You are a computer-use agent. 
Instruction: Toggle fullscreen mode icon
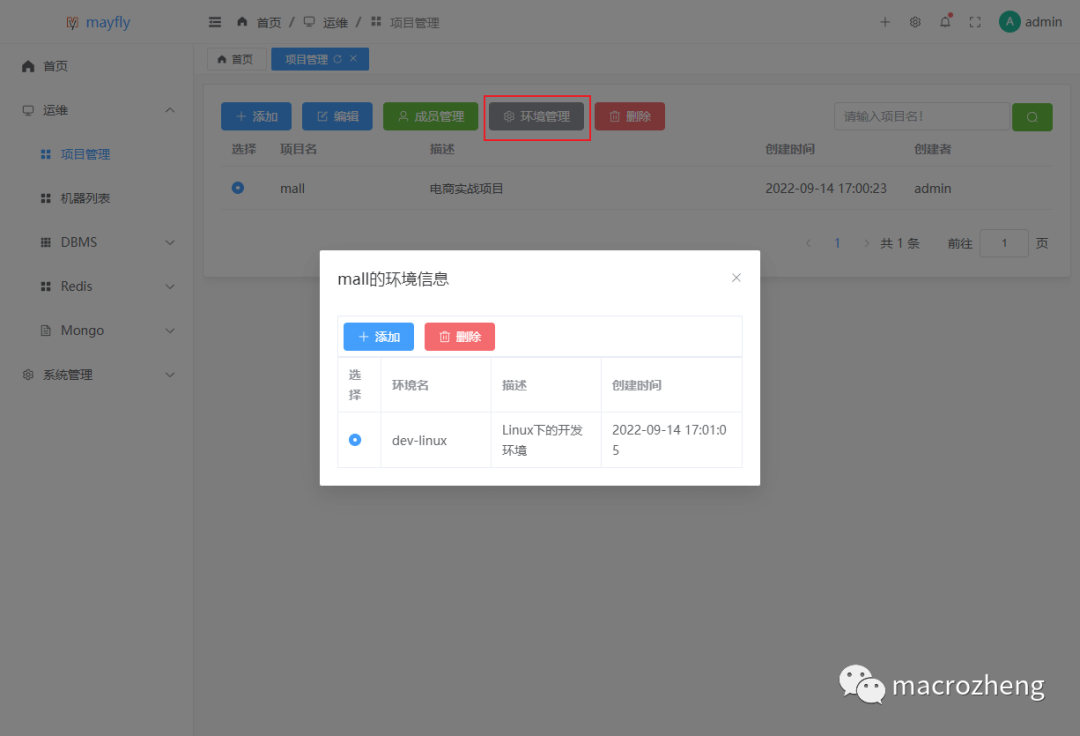pos(975,22)
